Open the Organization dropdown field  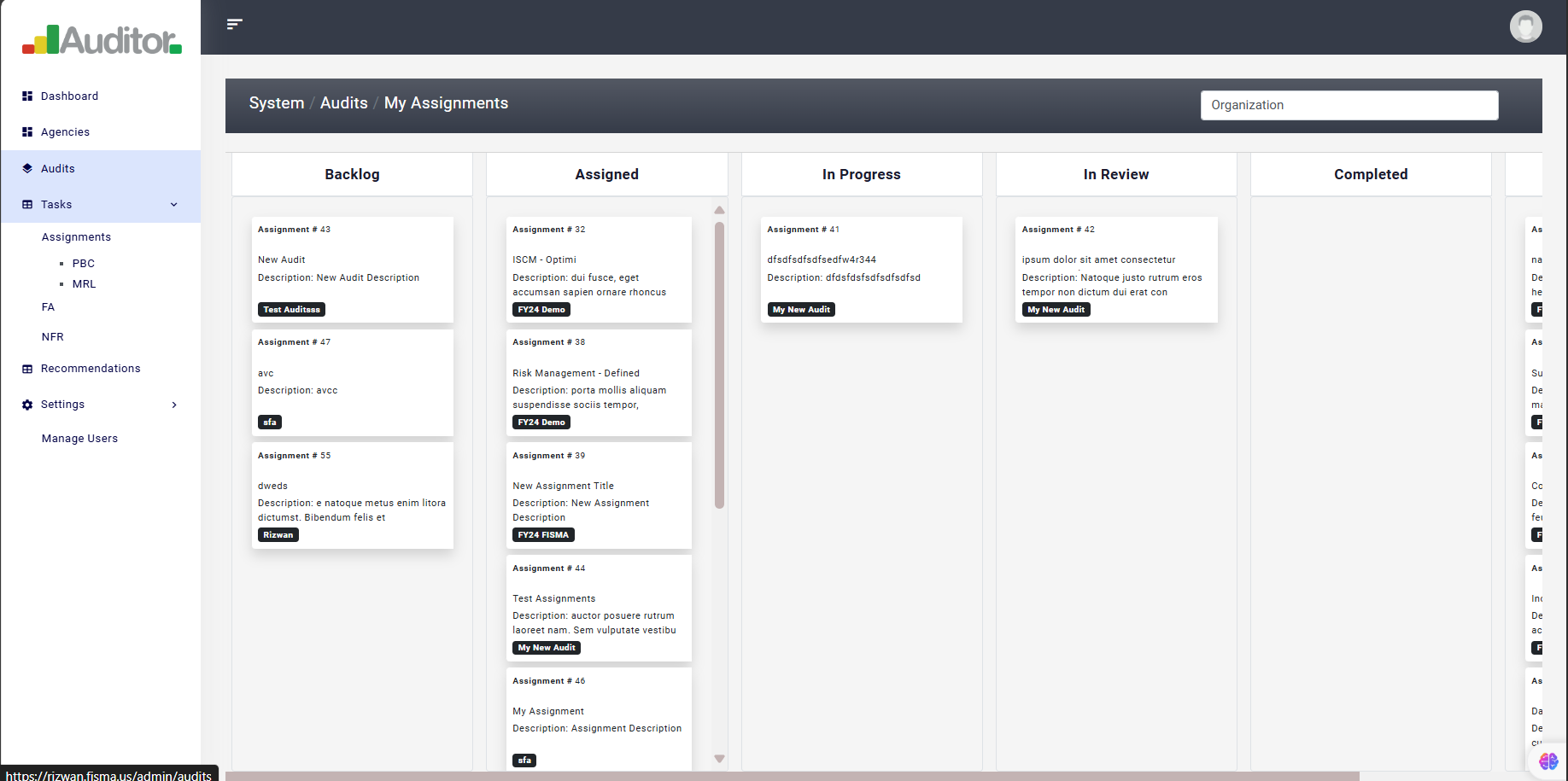1349,105
